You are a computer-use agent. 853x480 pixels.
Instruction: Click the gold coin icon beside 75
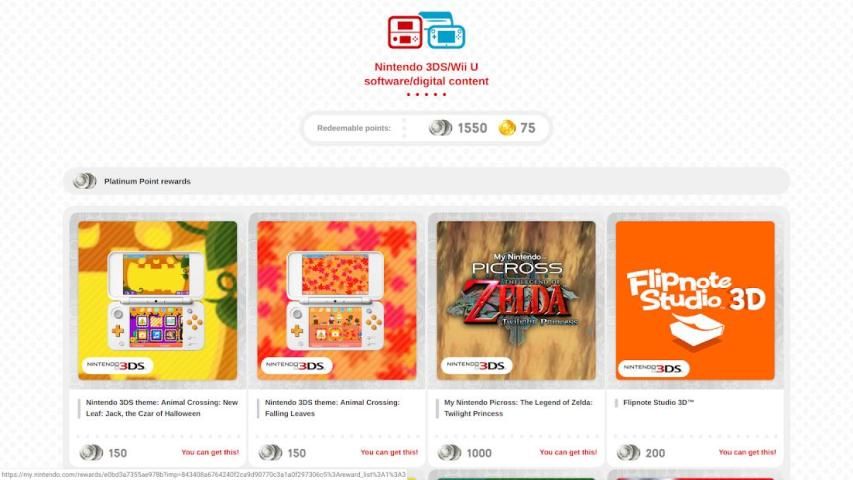(507, 128)
